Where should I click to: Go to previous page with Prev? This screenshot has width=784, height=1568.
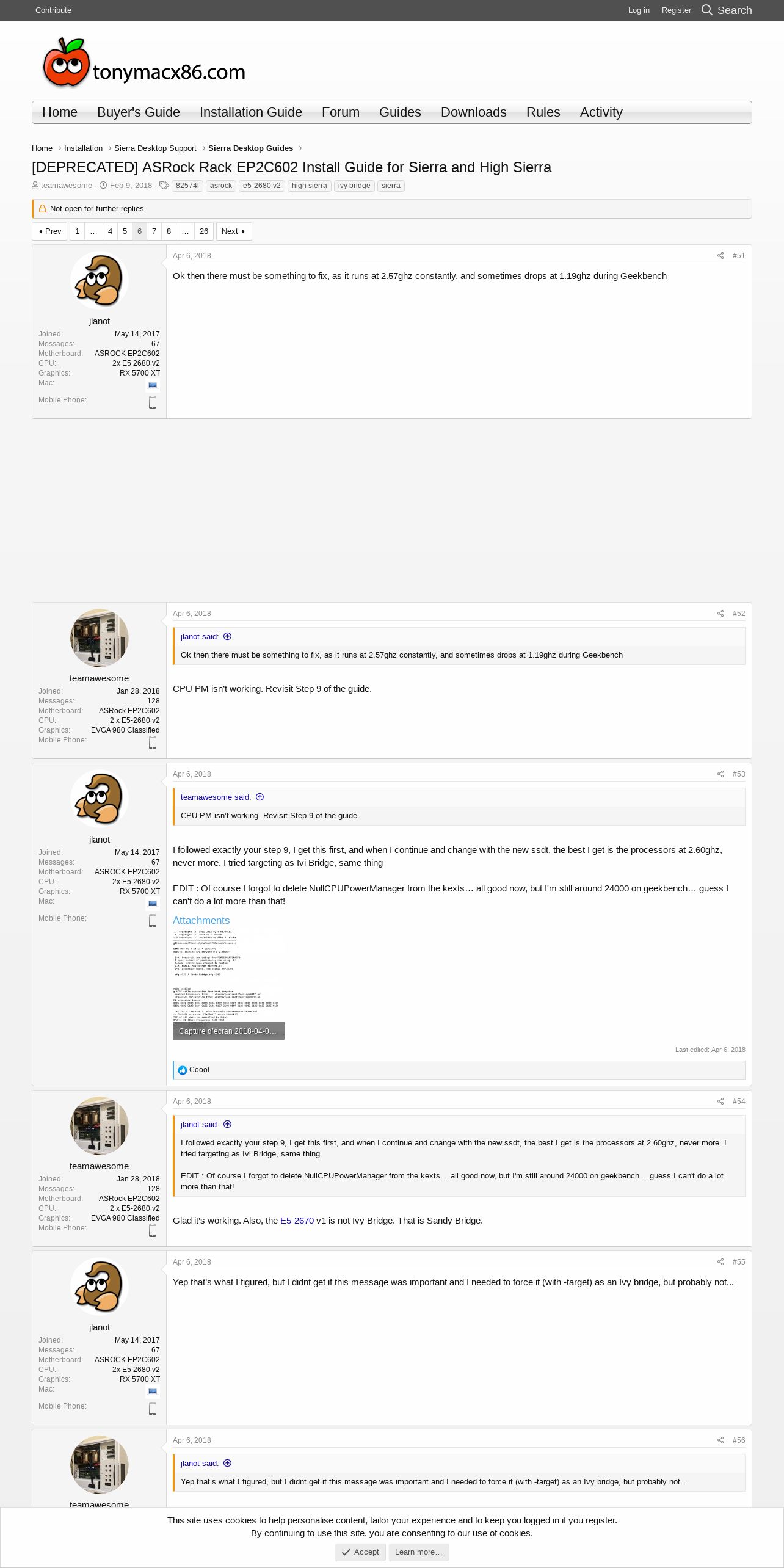coord(49,231)
